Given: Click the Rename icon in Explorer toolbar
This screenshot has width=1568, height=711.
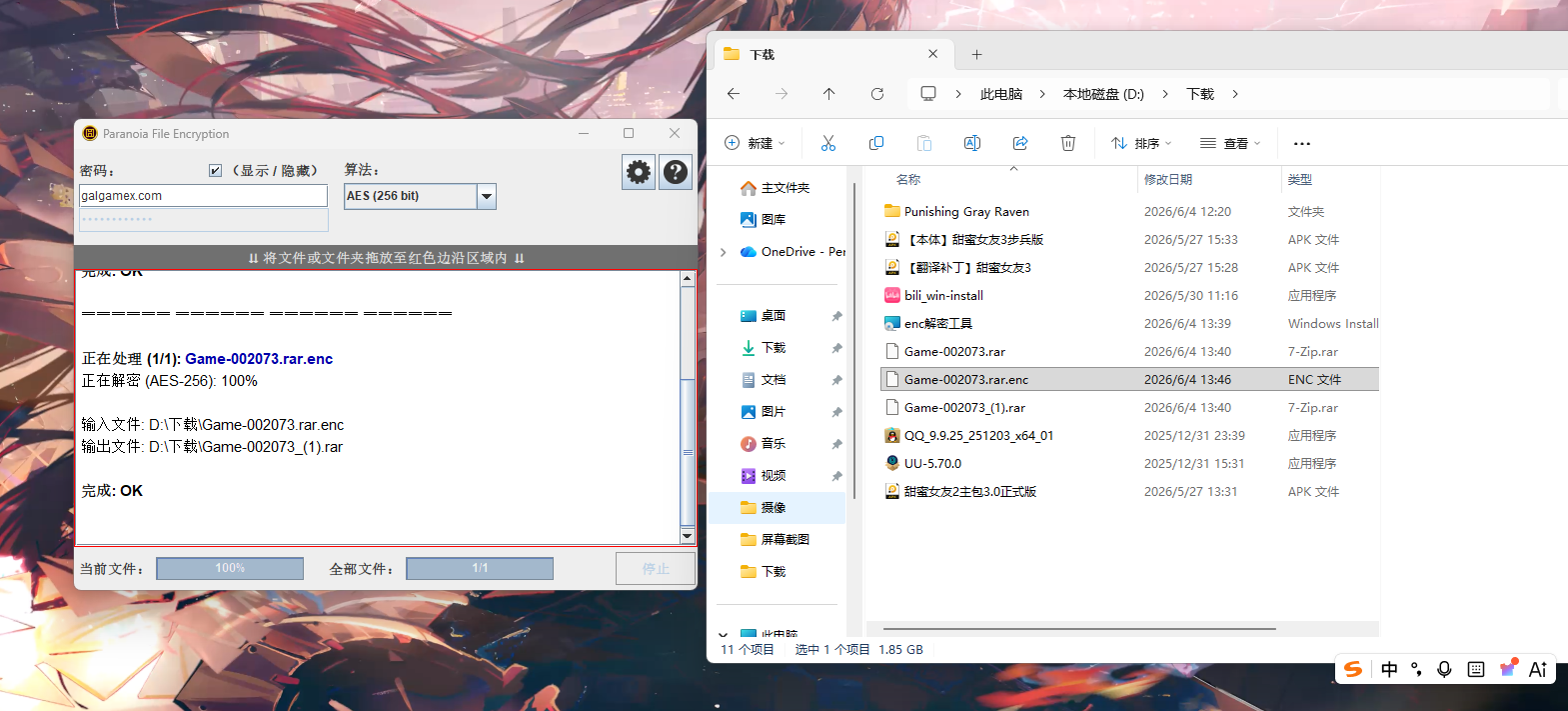Looking at the screenshot, I should point(972,143).
